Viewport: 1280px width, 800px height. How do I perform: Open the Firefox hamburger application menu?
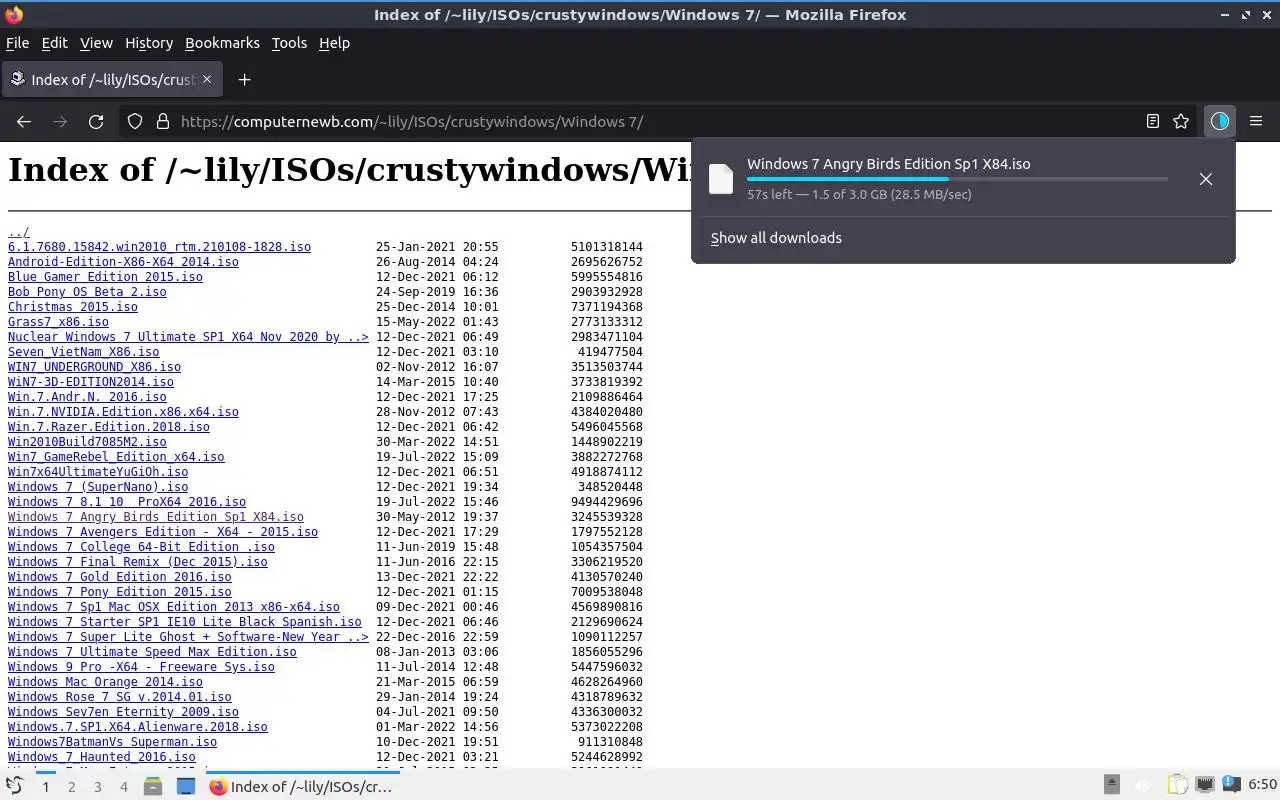tap(1256, 121)
